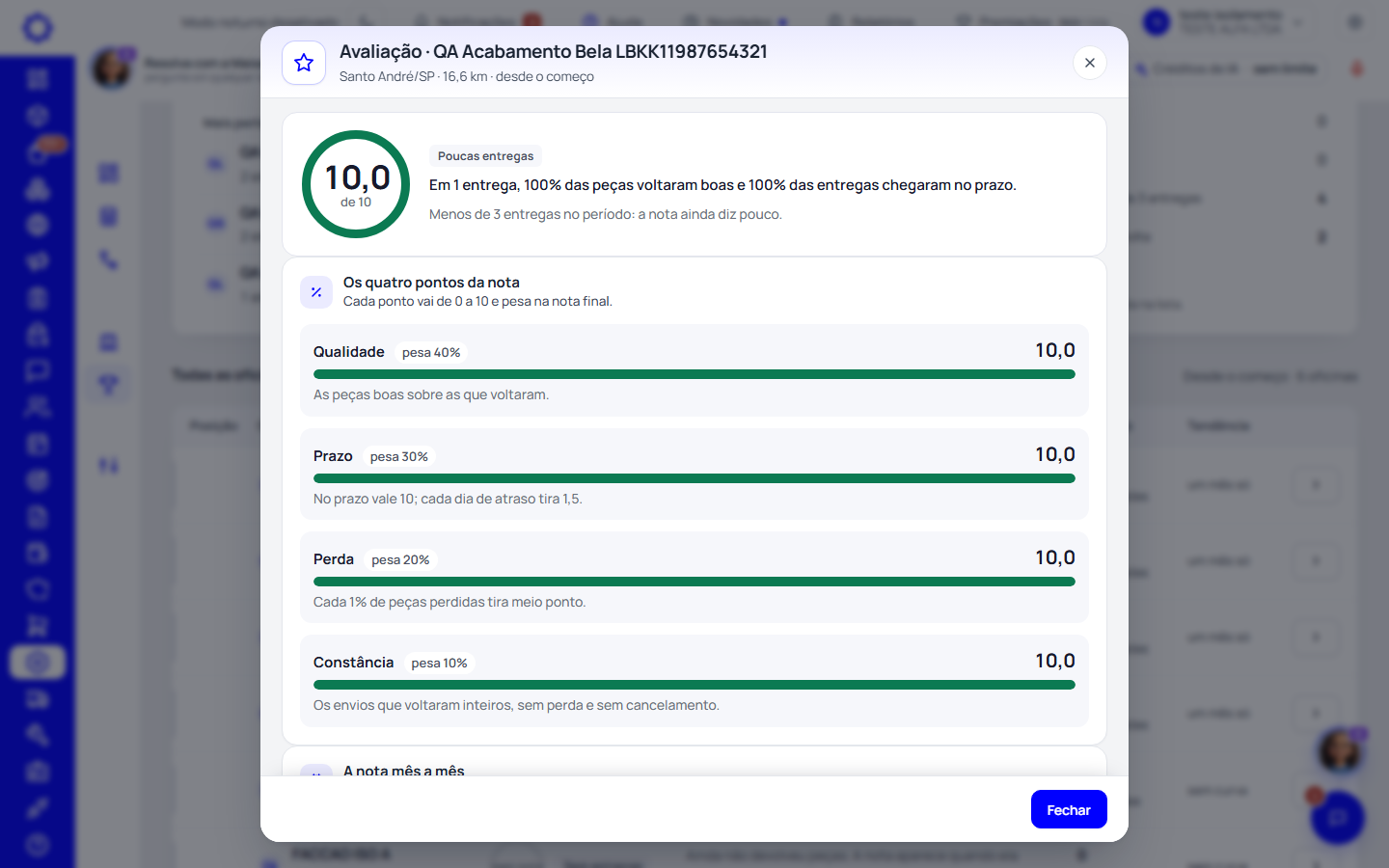This screenshot has width=1389, height=868.
Task: Close the Avaliação dialog with the X
Action: click(x=1090, y=63)
